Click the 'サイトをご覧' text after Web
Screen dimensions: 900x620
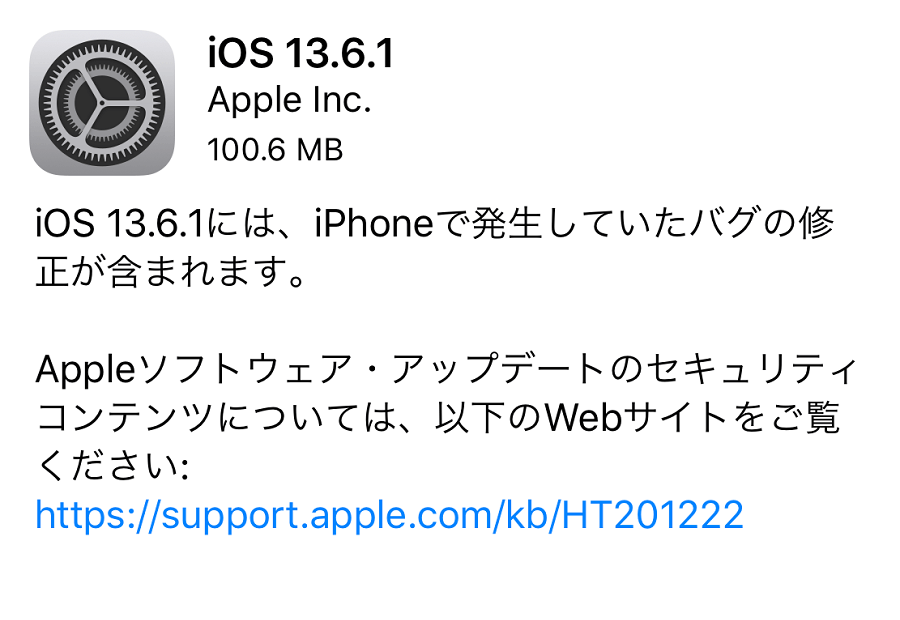pyautogui.click(x=731, y=417)
